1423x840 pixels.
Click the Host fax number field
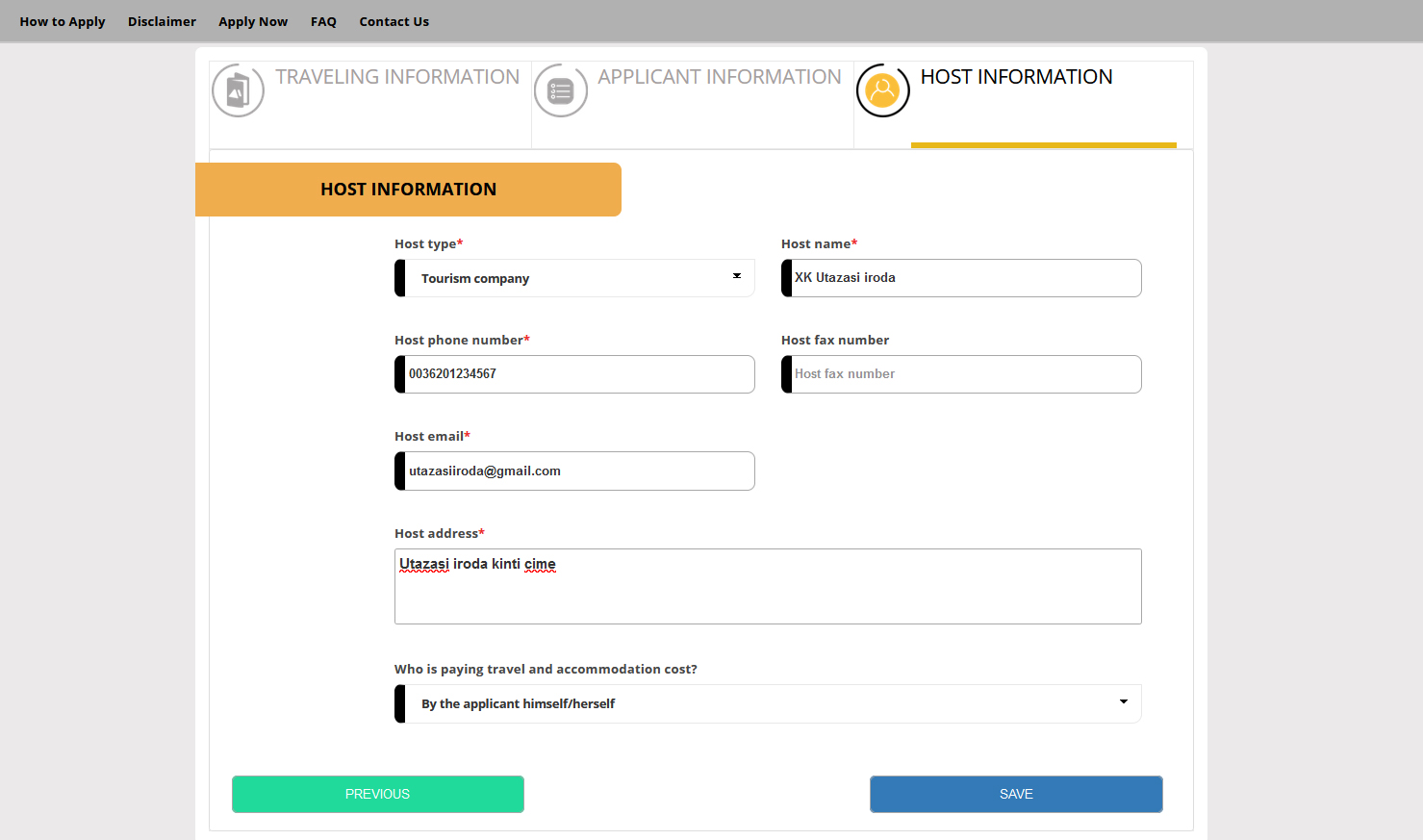click(x=961, y=374)
